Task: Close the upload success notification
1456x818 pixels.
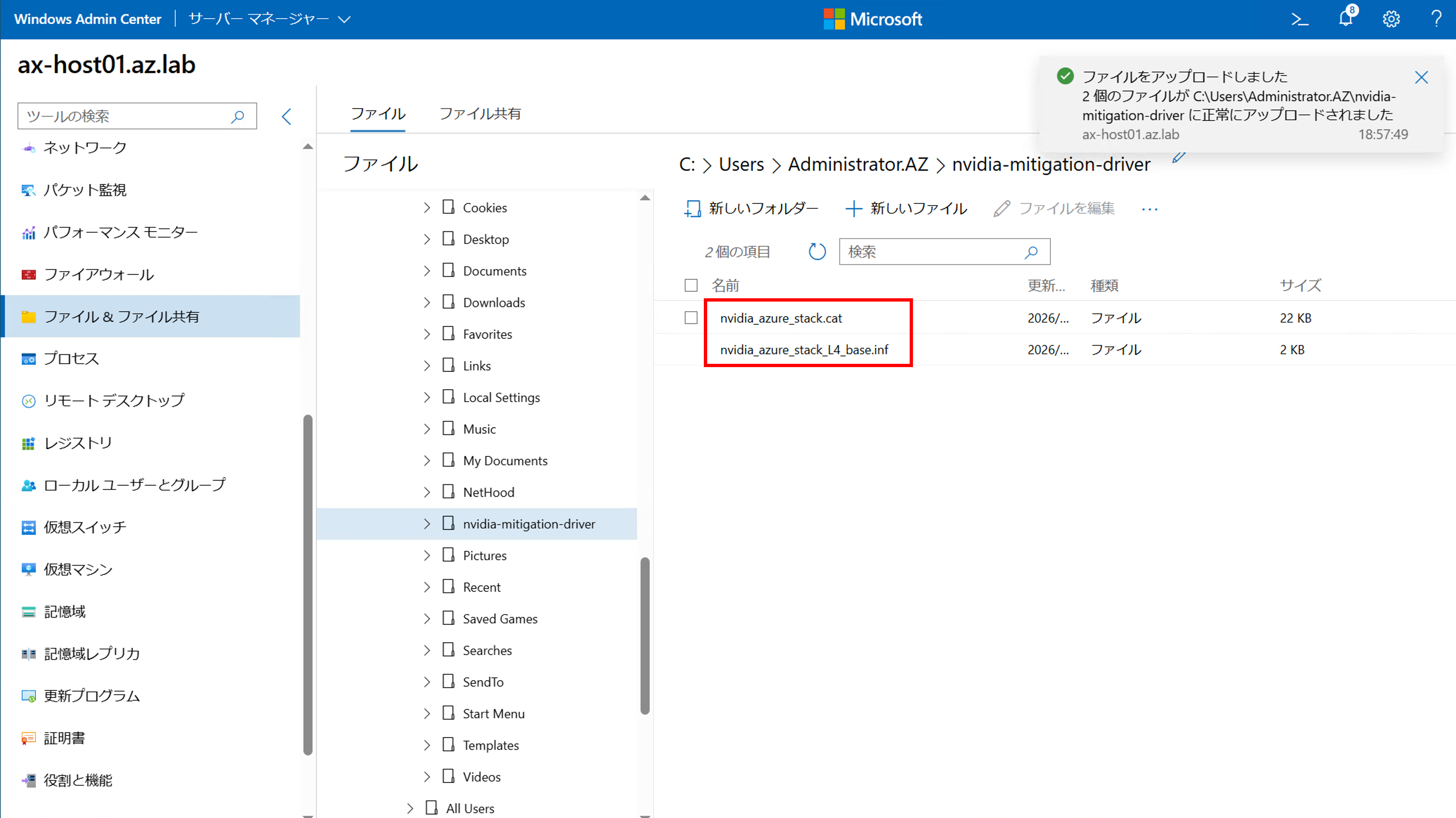Action: [1421, 77]
